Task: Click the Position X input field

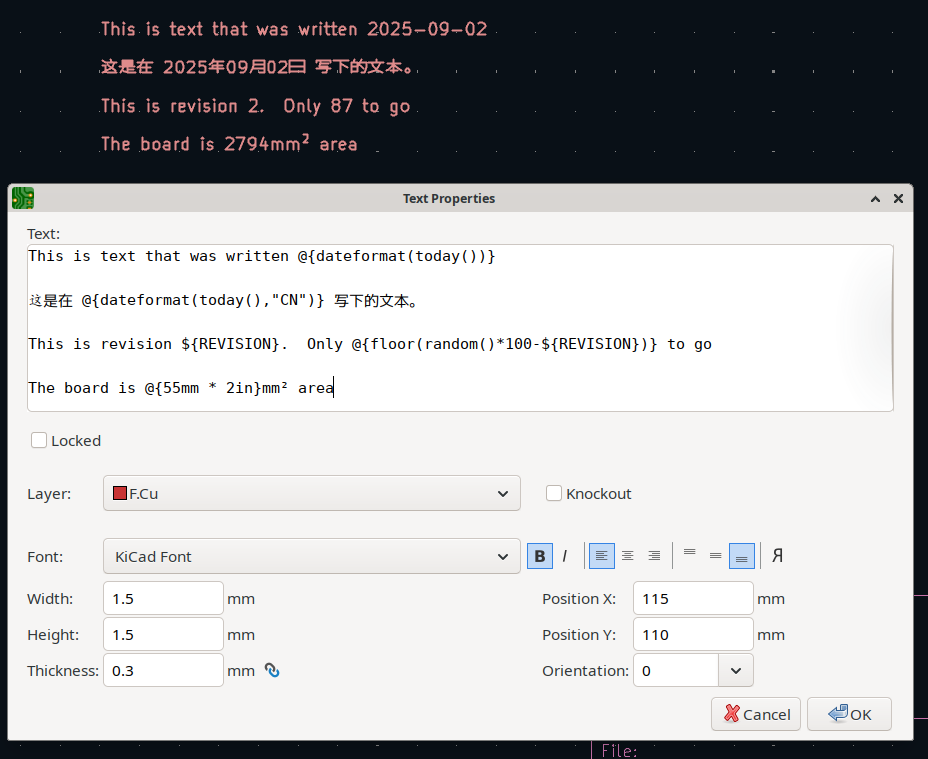Action: (x=693, y=599)
